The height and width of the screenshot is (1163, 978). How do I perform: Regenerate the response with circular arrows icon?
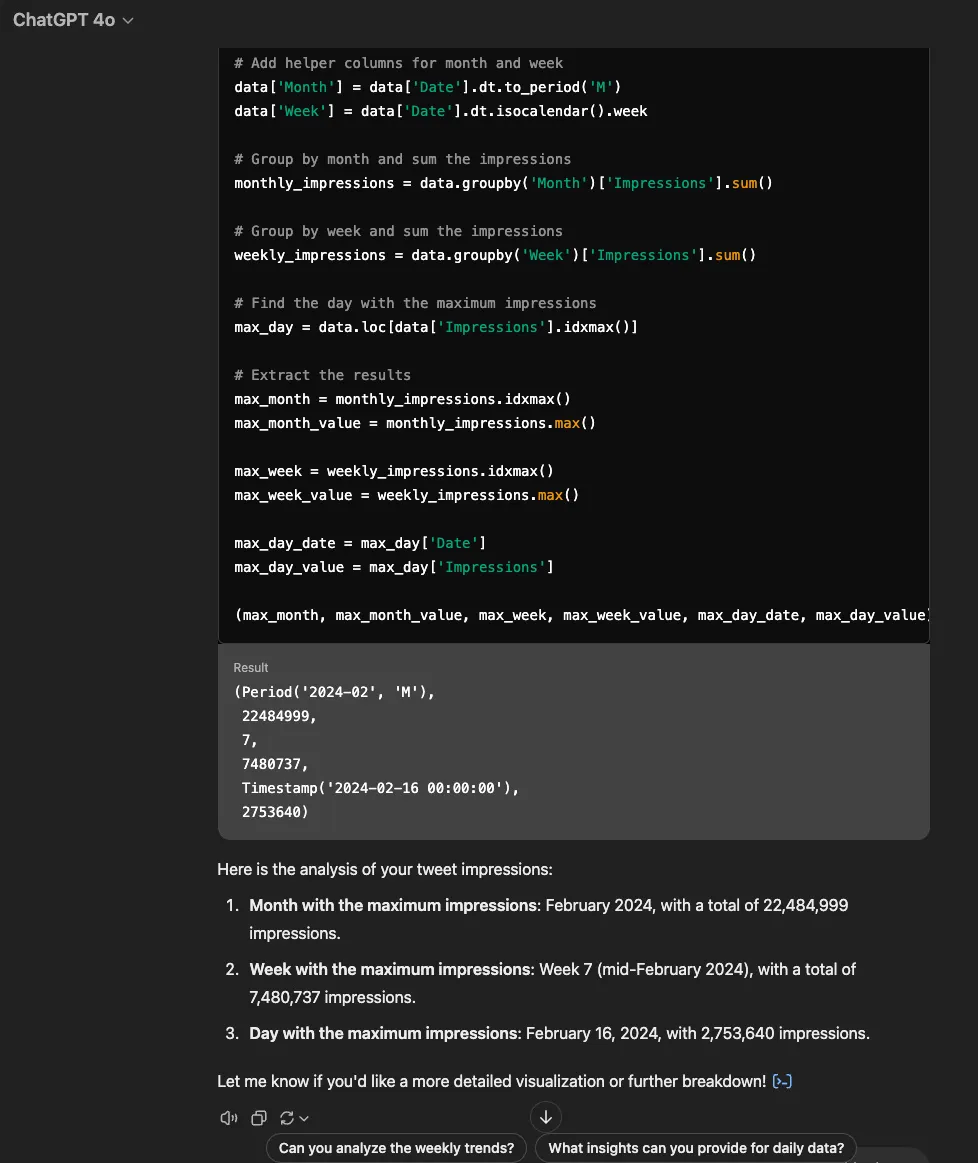[287, 1118]
